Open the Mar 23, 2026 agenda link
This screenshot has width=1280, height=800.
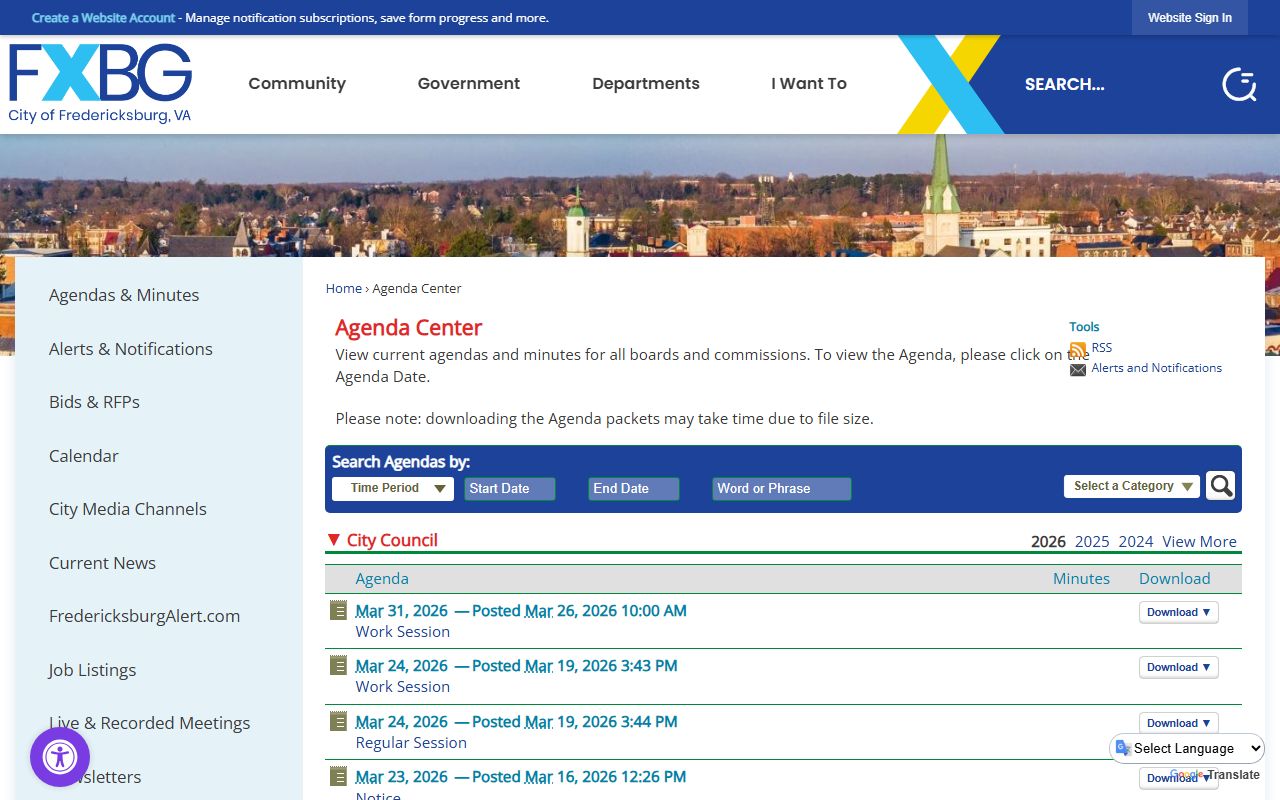tap(521, 776)
